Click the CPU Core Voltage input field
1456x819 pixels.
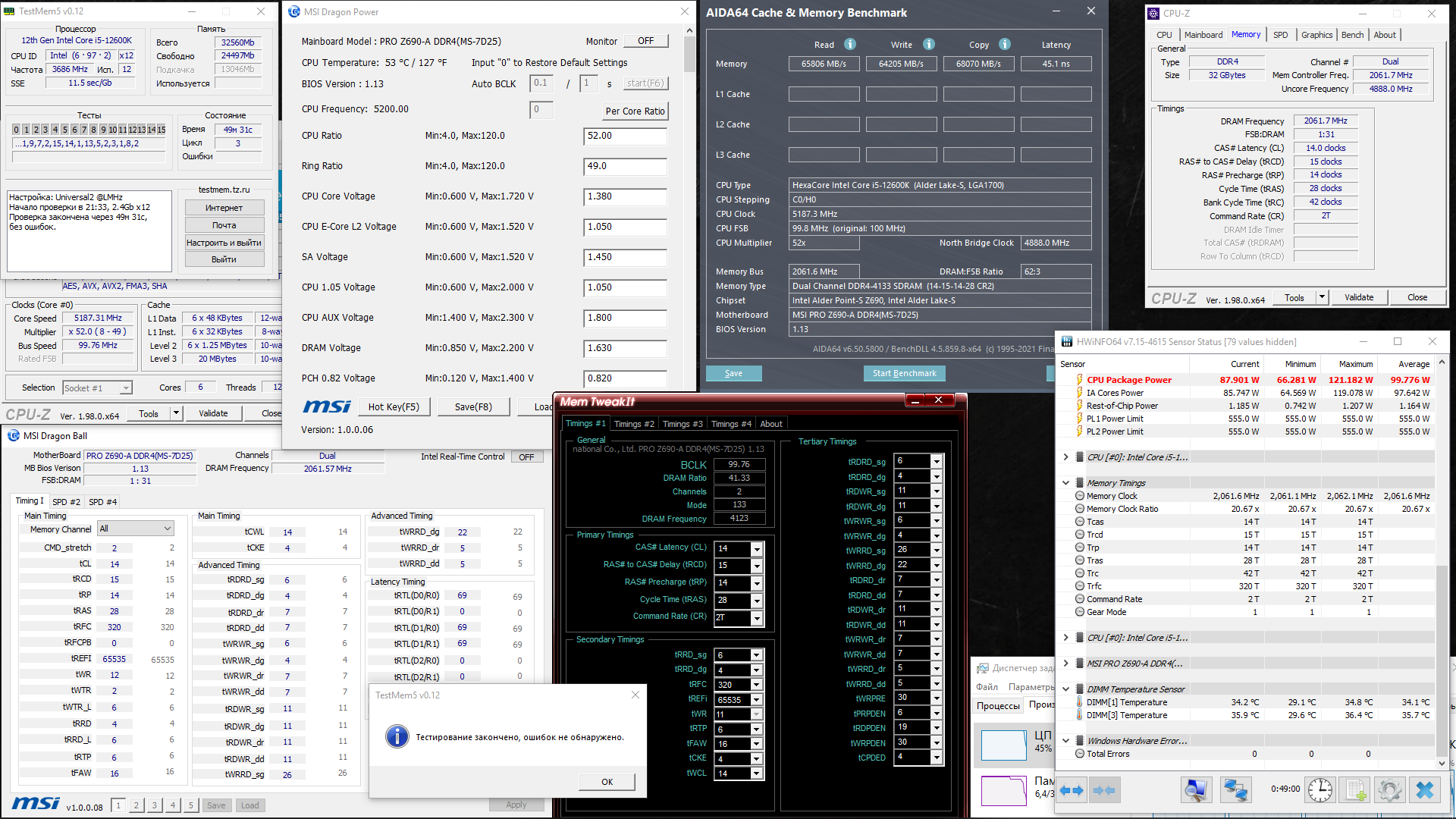625,196
